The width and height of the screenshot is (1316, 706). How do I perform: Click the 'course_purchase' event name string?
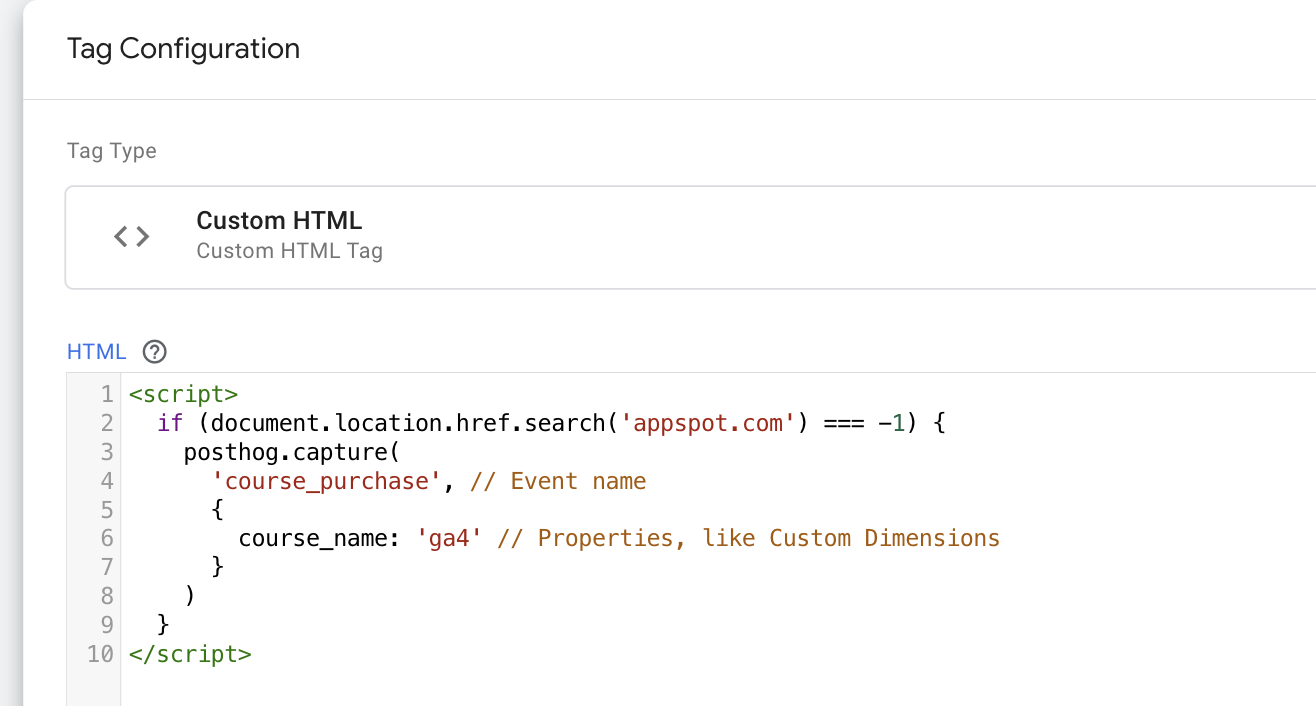pyautogui.click(x=327, y=481)
